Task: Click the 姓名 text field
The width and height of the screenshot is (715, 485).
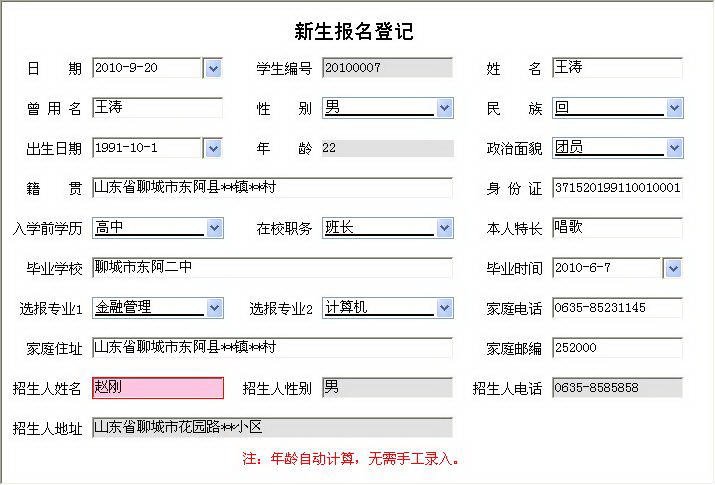Action: [x=617, y=68]
